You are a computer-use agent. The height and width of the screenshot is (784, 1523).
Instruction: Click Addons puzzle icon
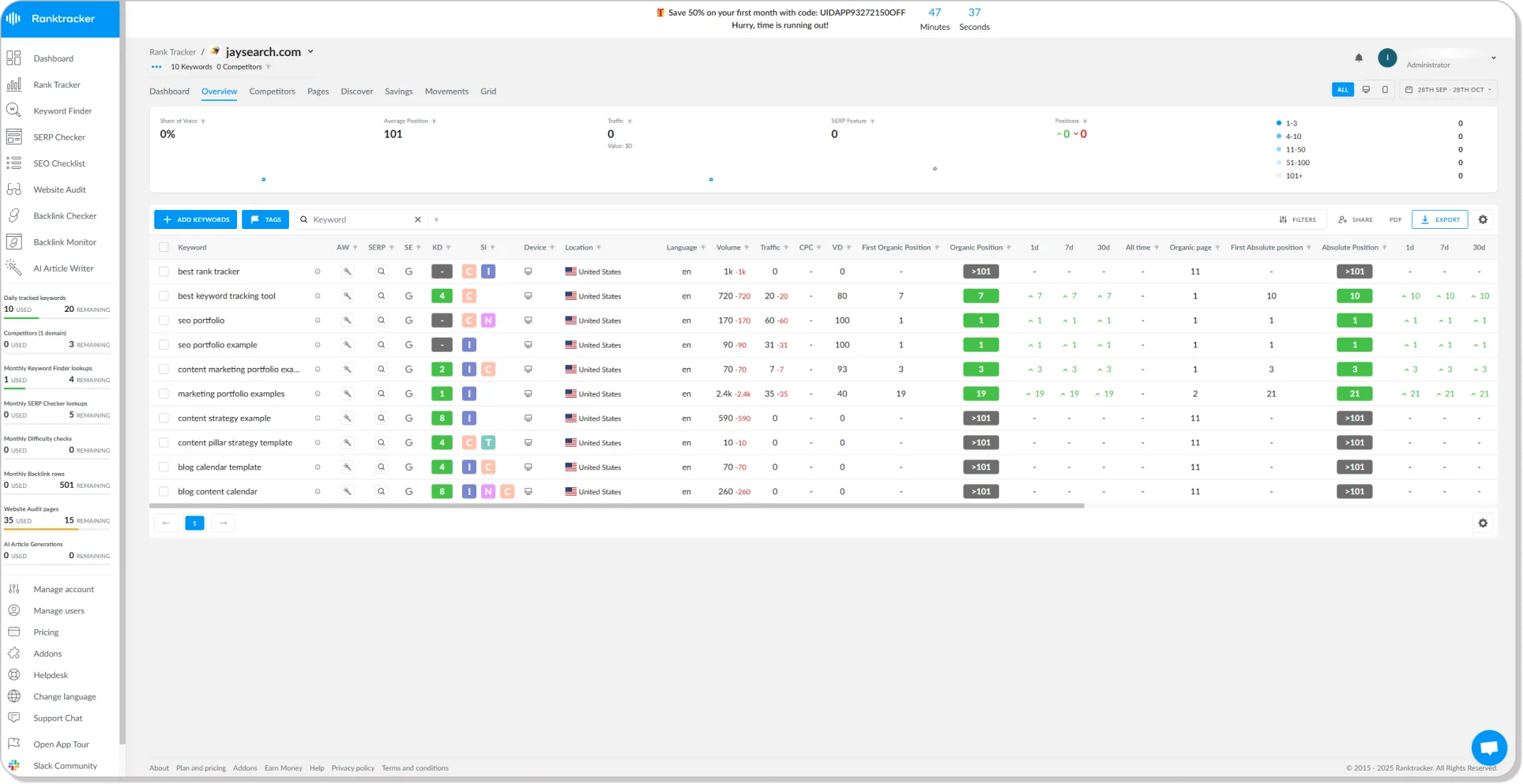[x=13, y=653]
